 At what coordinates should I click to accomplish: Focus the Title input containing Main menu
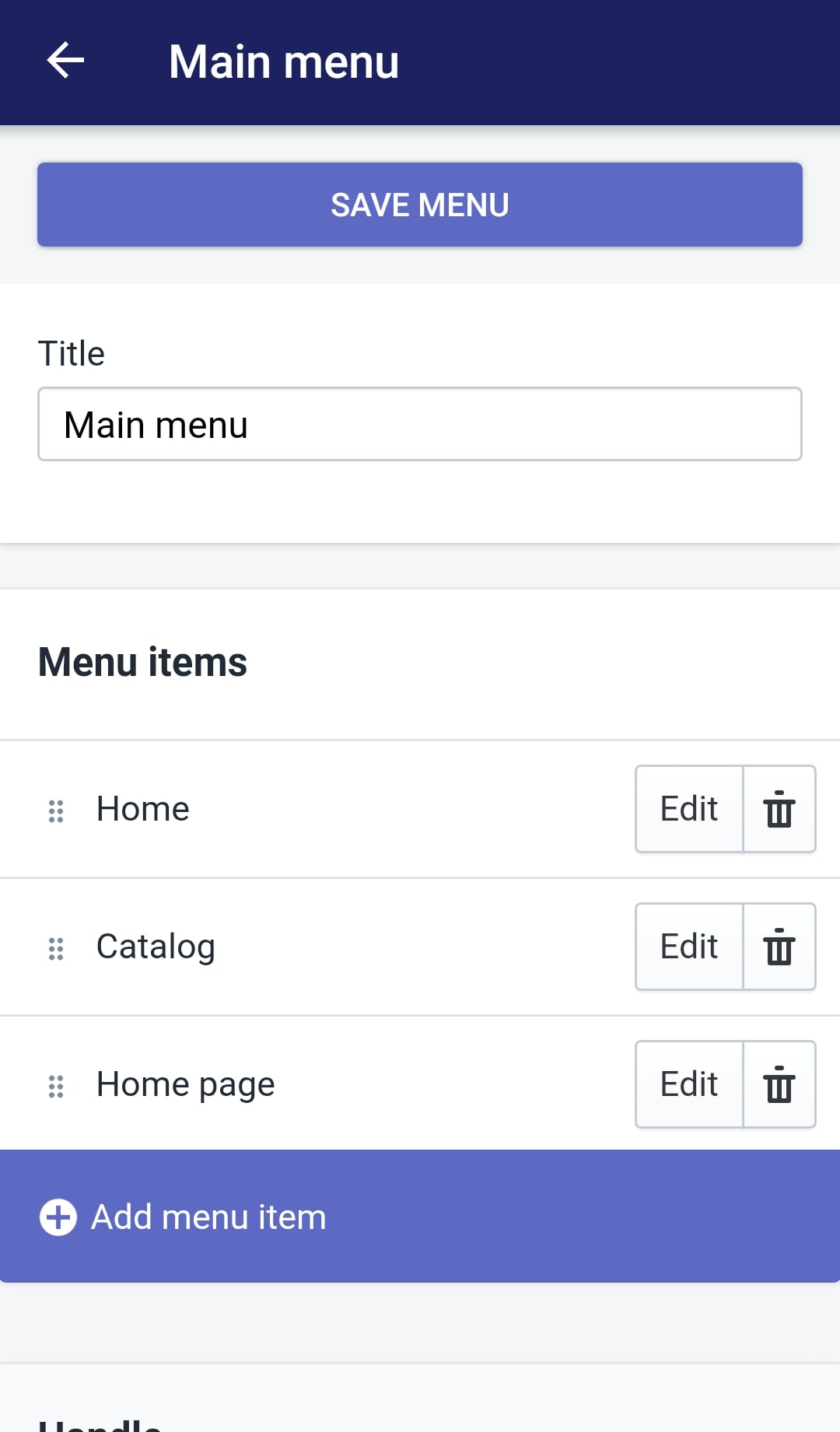coord(420,424)
